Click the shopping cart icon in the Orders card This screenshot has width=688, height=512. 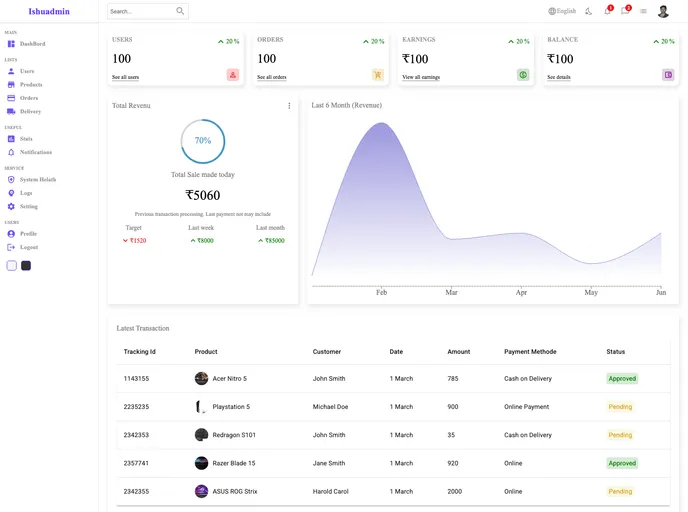(378, 75)
